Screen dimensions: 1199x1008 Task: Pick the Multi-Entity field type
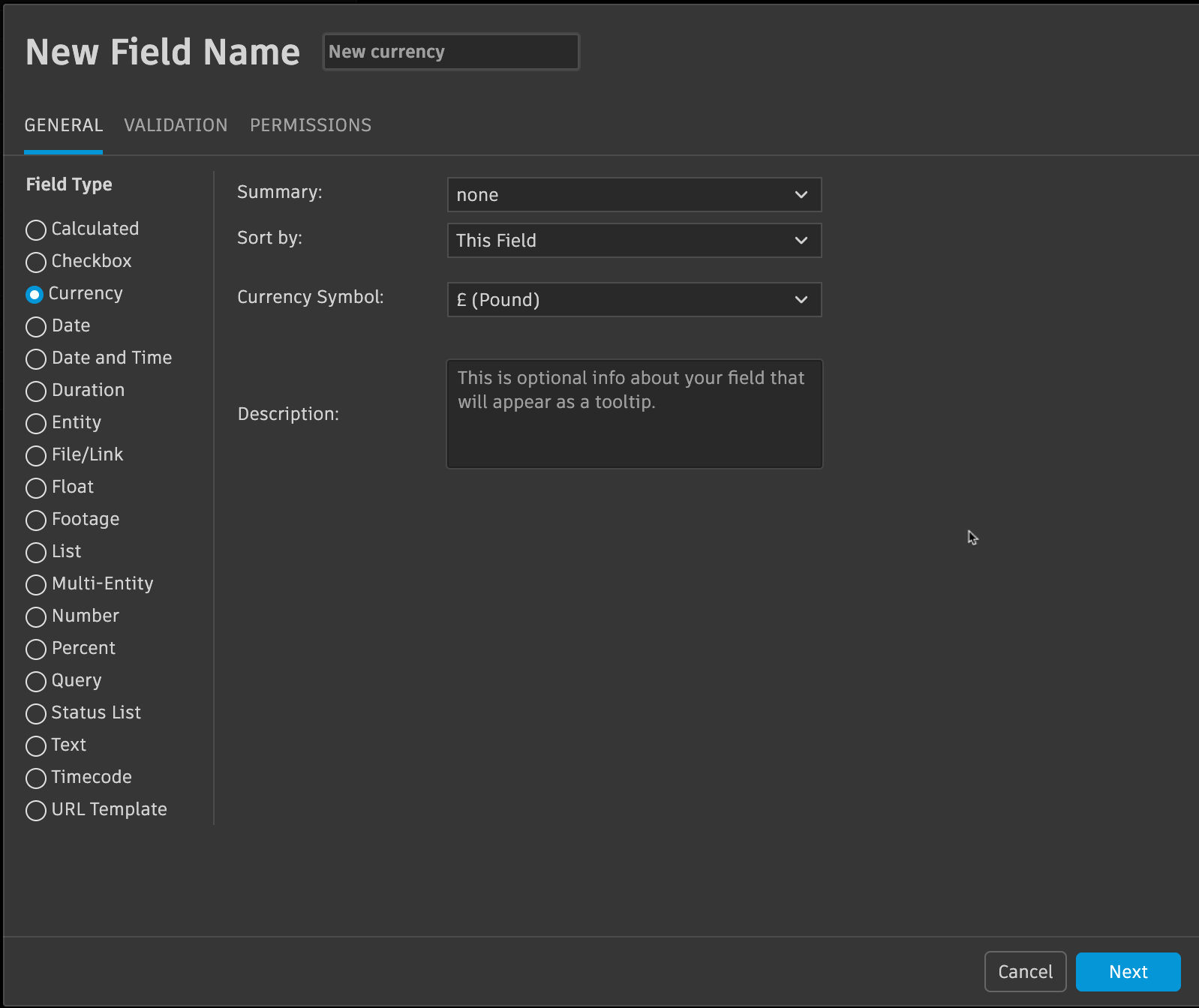[x=36, y=585]
